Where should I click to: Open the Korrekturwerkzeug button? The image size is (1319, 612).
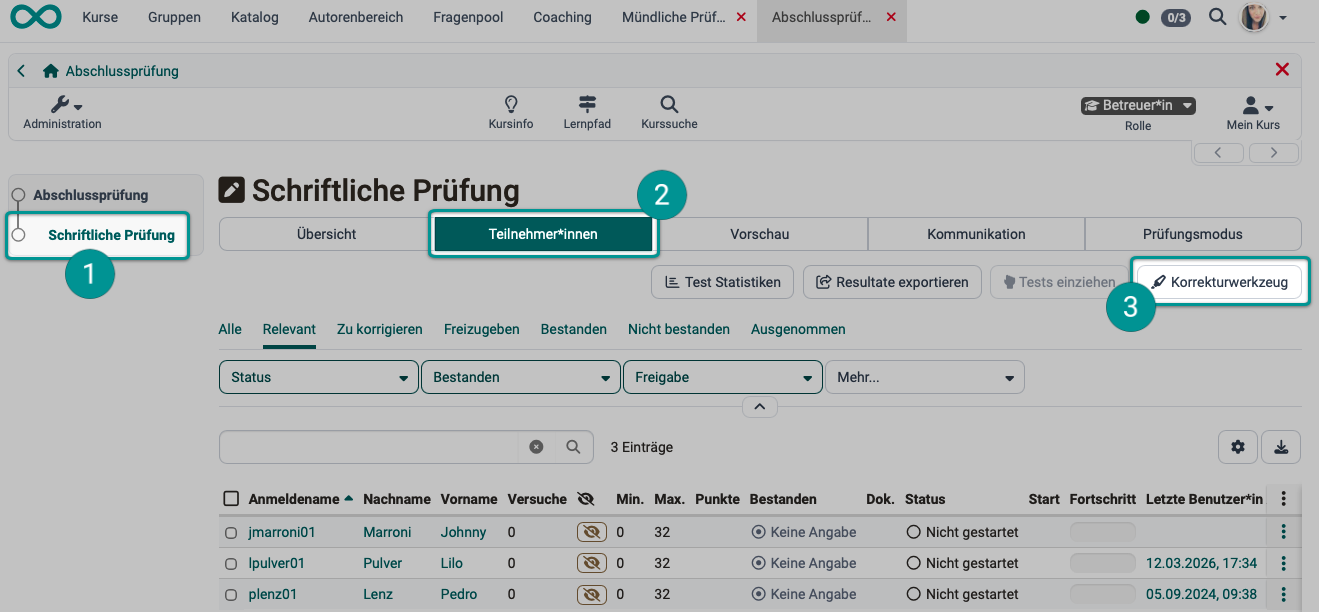(1220, 282)
